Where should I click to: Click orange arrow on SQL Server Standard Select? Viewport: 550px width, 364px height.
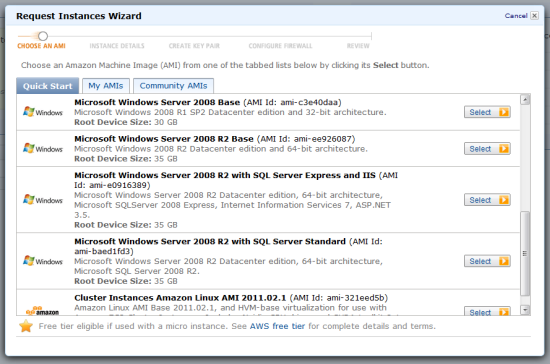tap(504, 261)
